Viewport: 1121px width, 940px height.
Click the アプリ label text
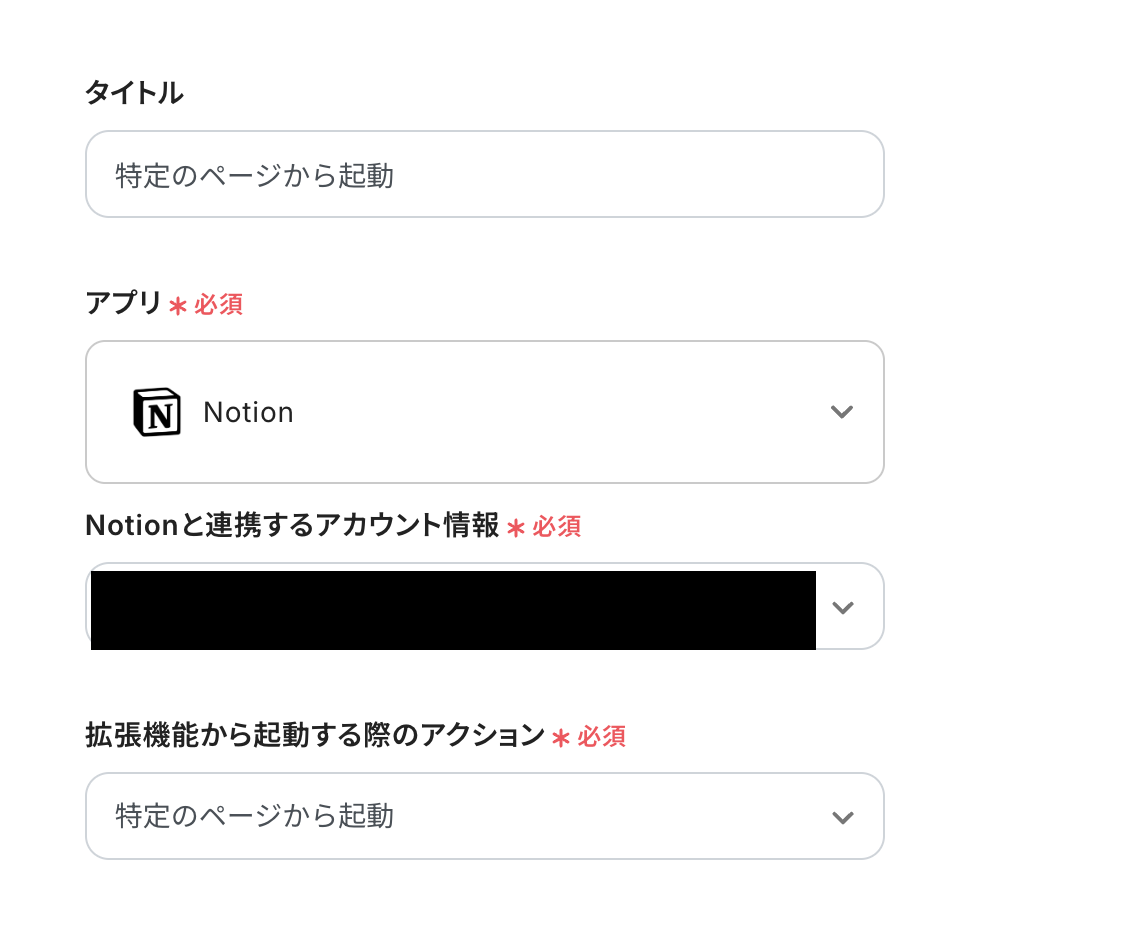tap(123, 304)
